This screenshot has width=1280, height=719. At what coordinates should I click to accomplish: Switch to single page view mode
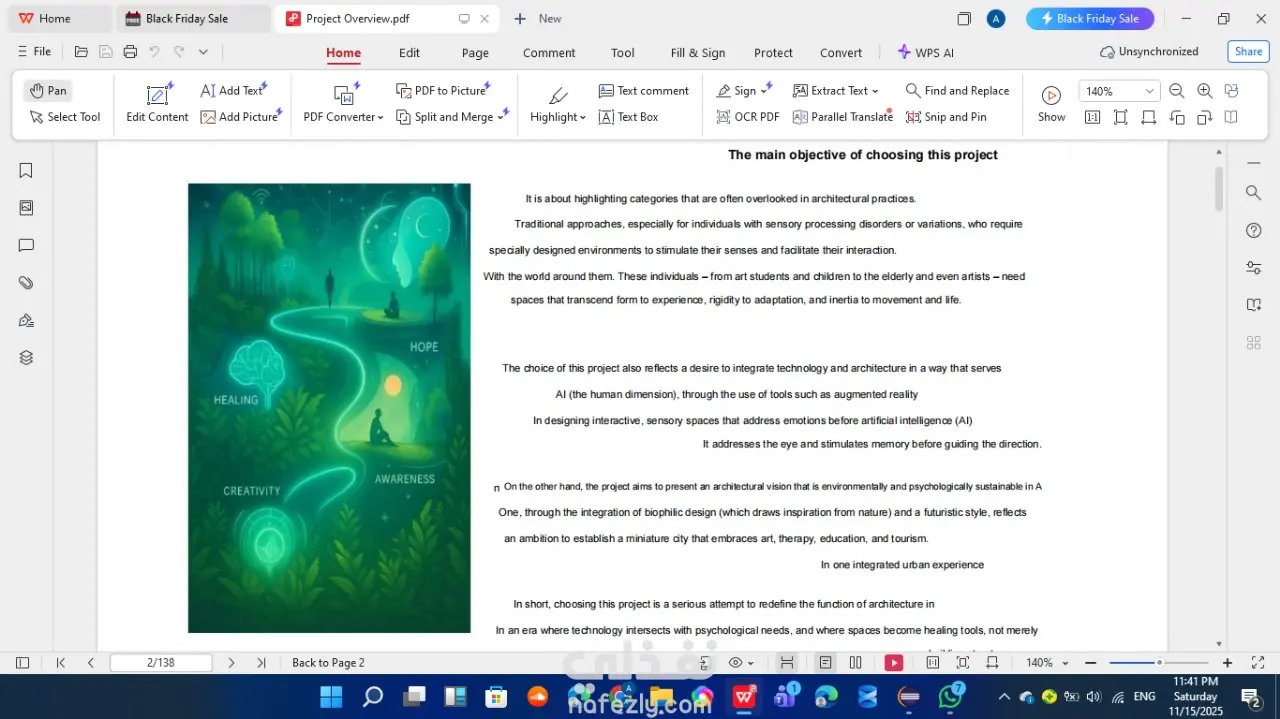tap(825, 663)
